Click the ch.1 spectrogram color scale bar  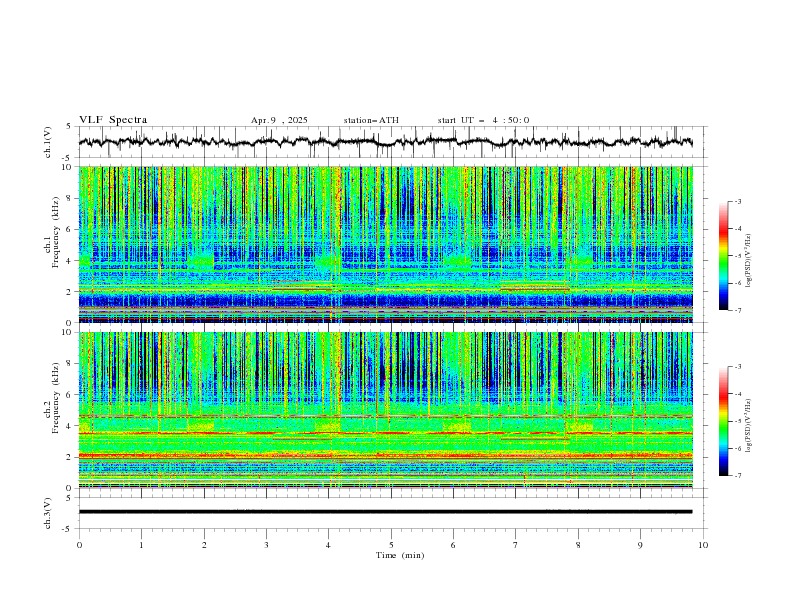(723, 256)
